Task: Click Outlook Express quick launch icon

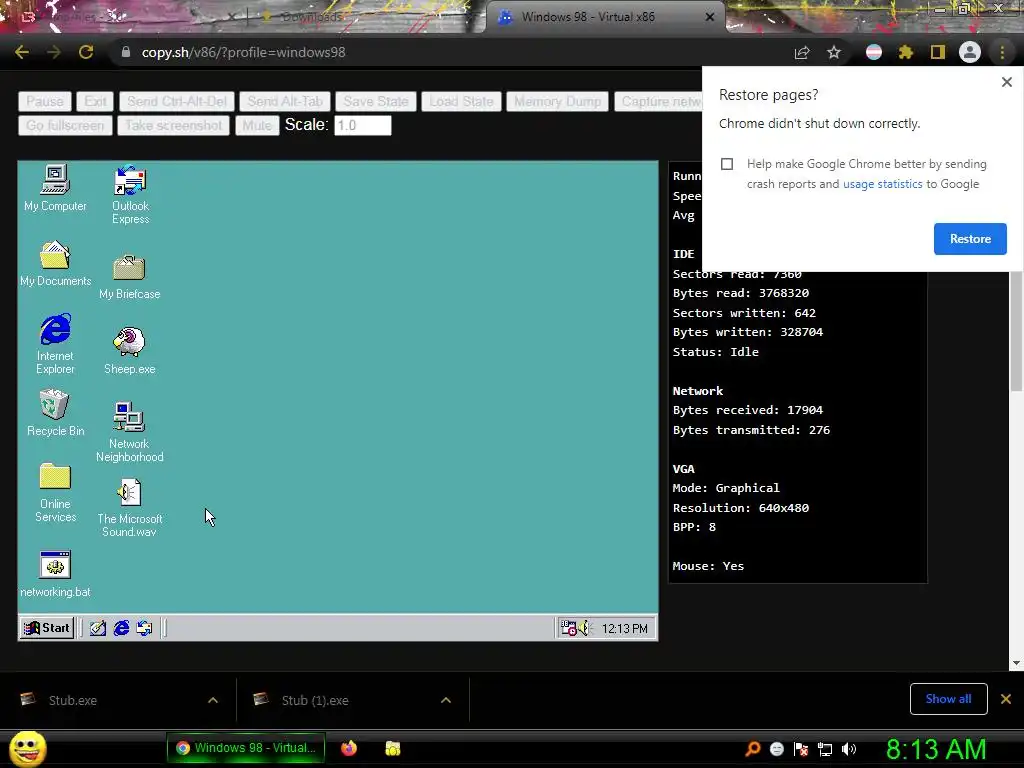Action: tap(144, 628)
